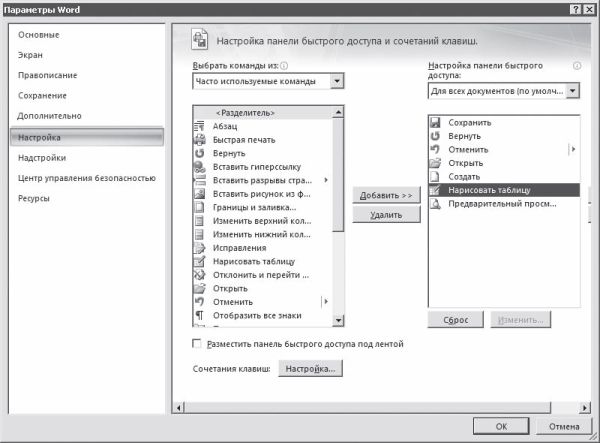Click the Исправления icon
600x443 pixels.
click(x=199, y=248)
